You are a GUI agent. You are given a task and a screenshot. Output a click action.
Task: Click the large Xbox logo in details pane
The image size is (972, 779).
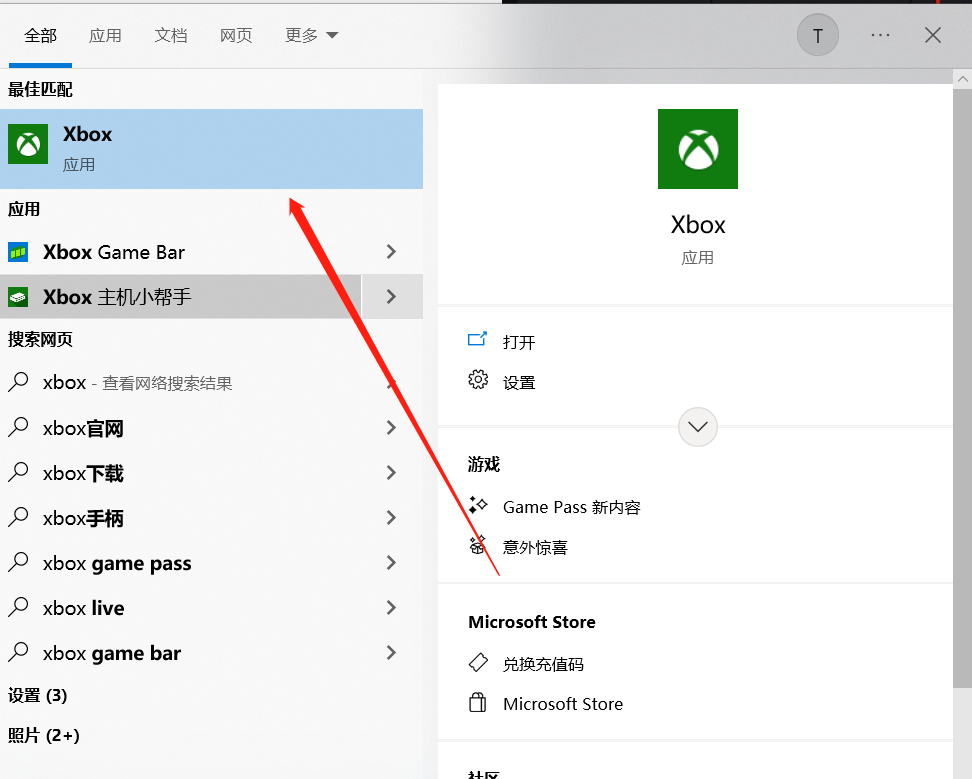pyautogui.click(x=697, y=149)
